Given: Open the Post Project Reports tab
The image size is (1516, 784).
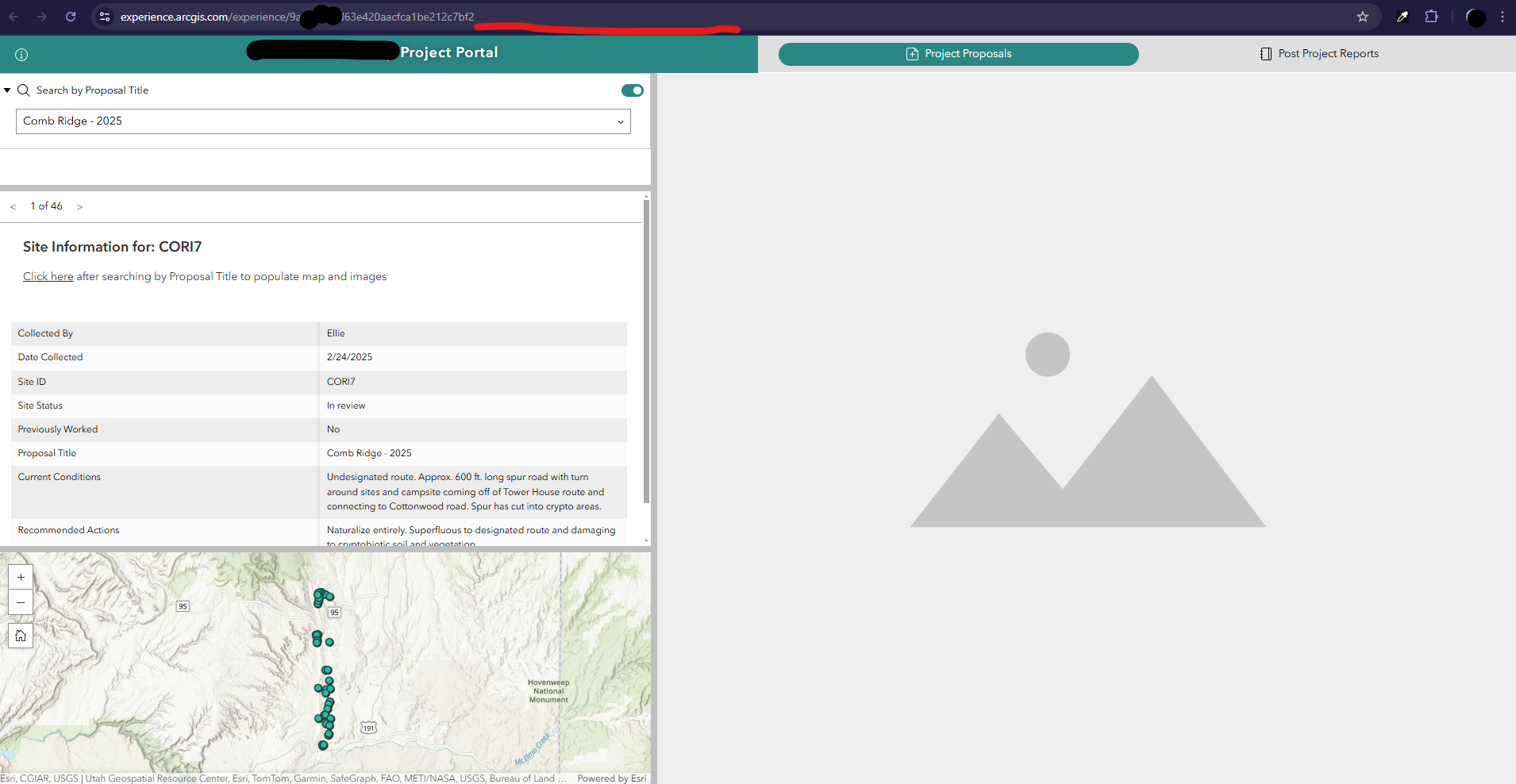Looking at the screenshot, I should [x=1328, y=53].
